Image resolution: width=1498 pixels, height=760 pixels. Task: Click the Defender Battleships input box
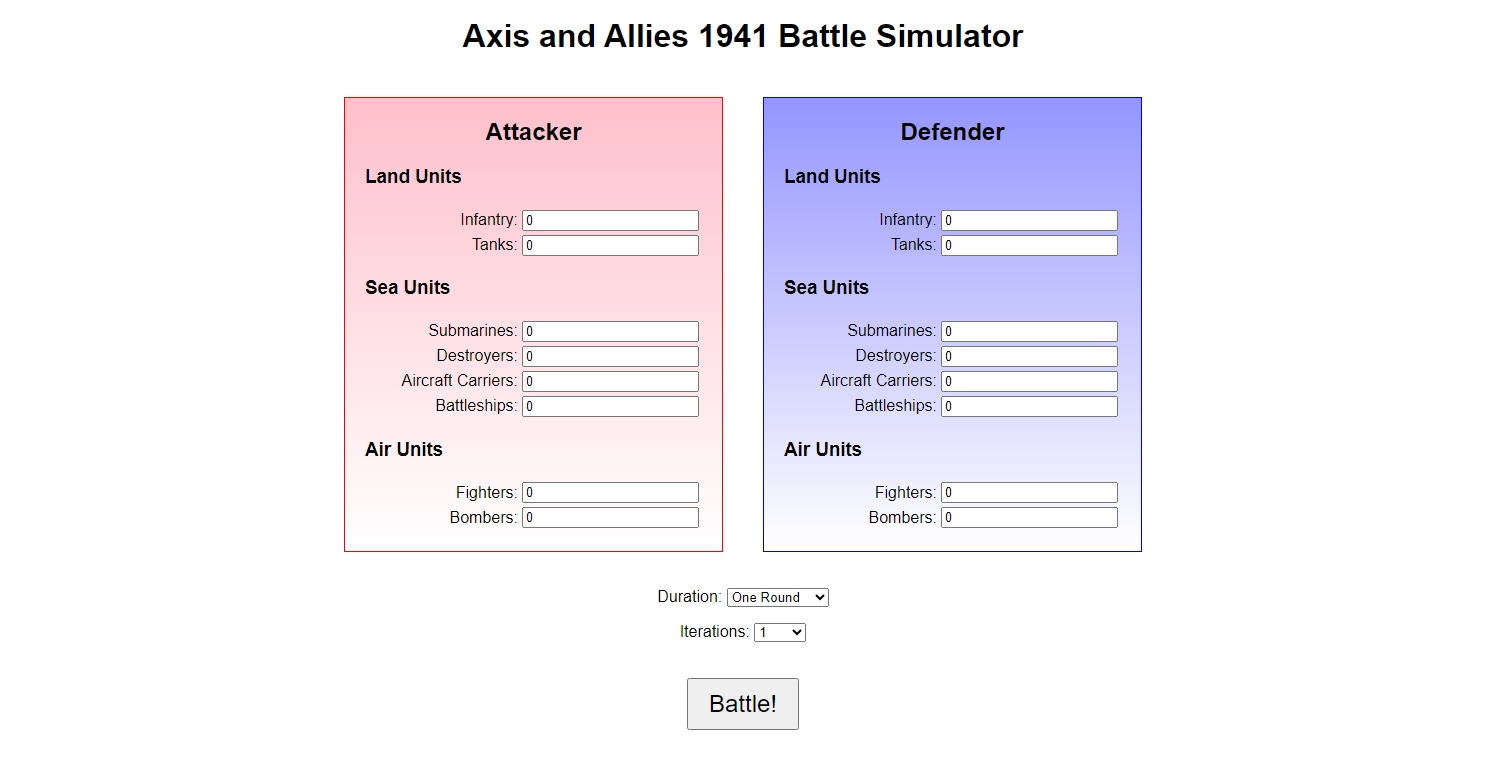click(x=1028, y=406)
